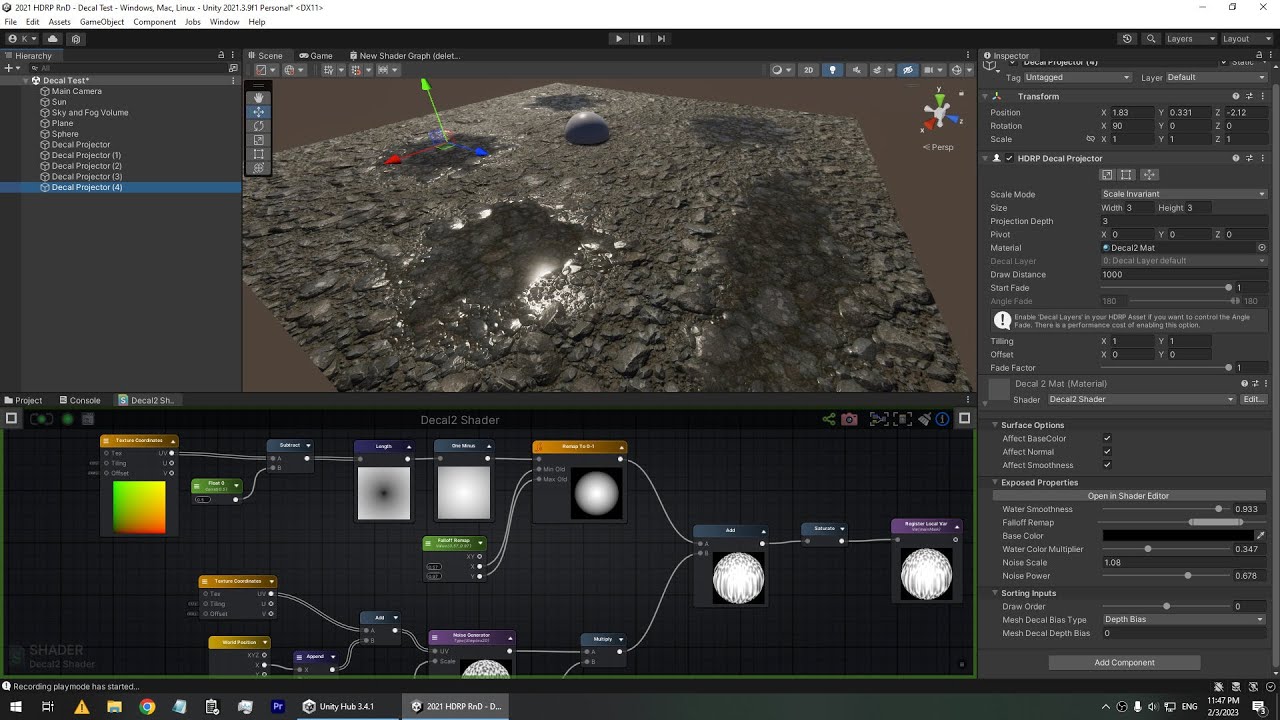This screenshot has width=1280, height=720.
Task: Select the Rotate tool in Scene toolbar
Action: click(x=258, y=126)
